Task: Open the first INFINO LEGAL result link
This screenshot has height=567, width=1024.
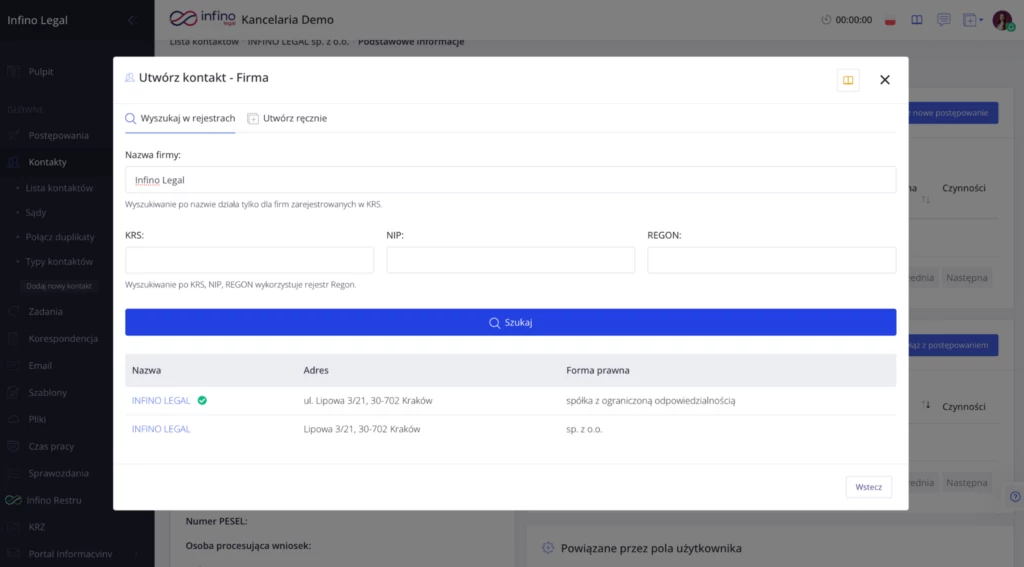Action: click(161, 401)
